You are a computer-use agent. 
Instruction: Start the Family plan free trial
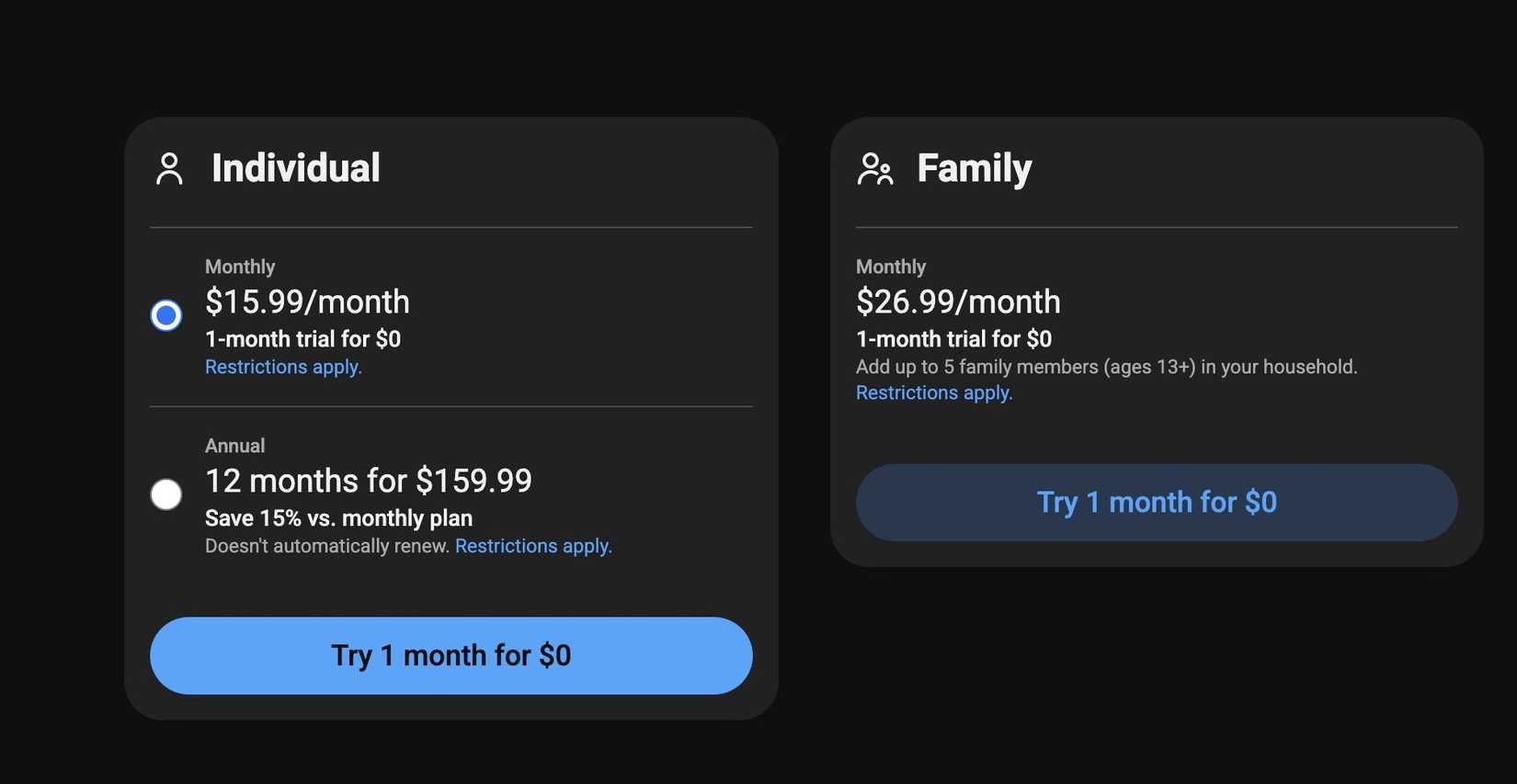[x=1157, y=502]
